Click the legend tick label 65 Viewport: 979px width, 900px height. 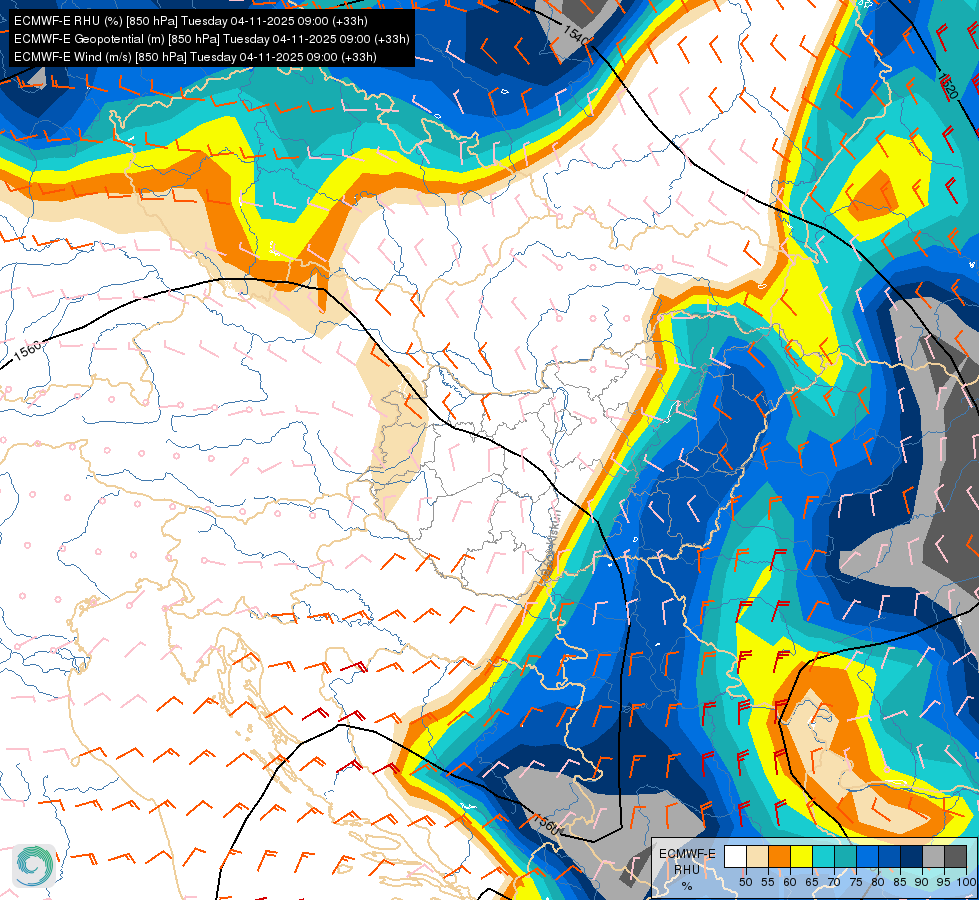pos(812,883)
